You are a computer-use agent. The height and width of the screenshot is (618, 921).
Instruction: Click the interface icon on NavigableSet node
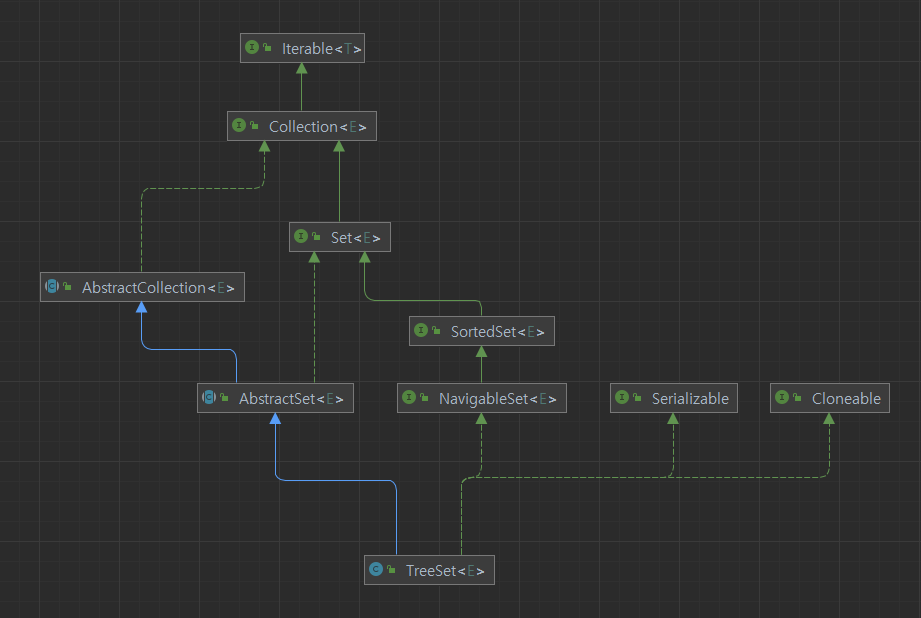(x=409, y=397)
